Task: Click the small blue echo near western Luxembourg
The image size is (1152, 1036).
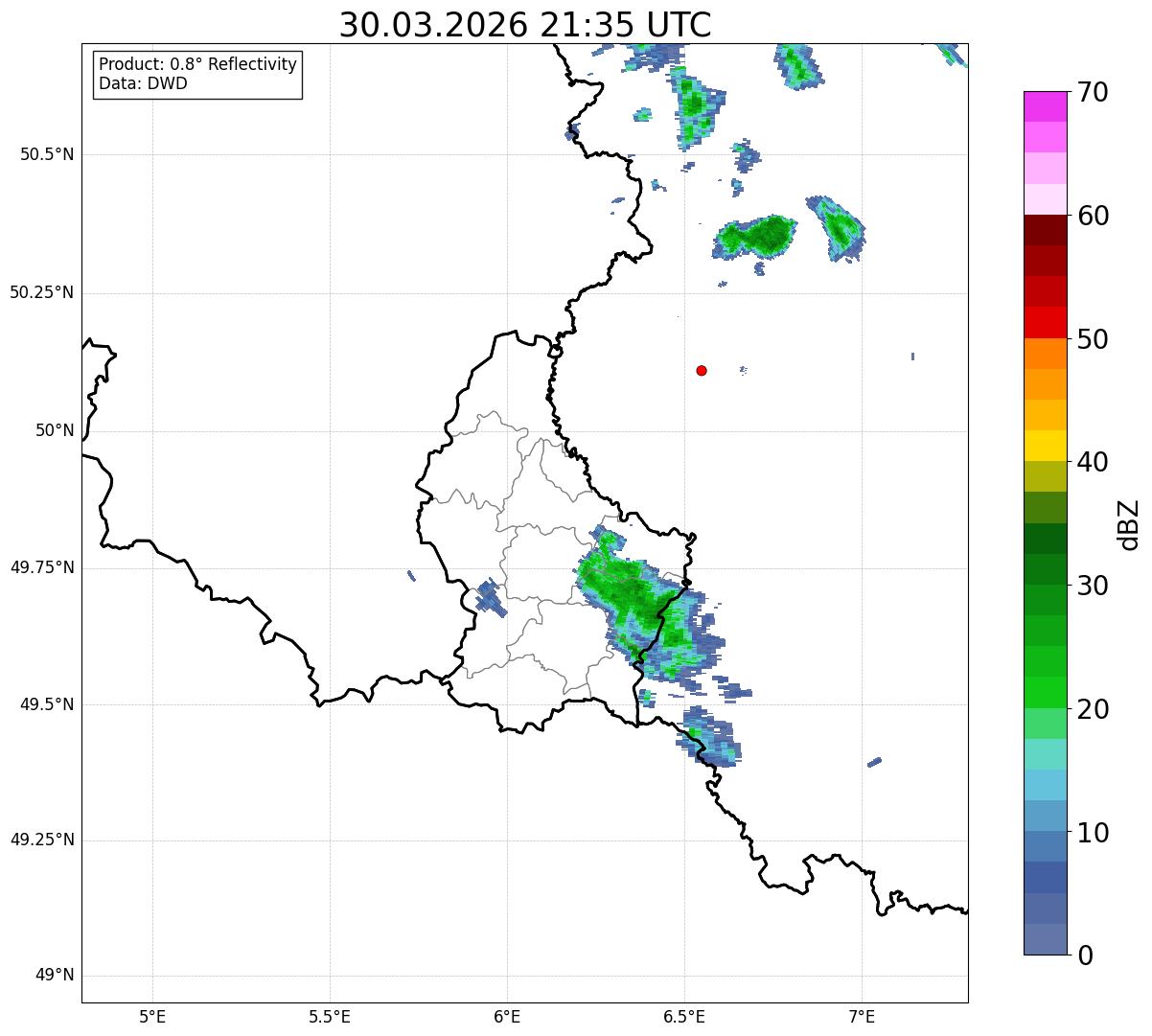Action: tap(491, 597)
